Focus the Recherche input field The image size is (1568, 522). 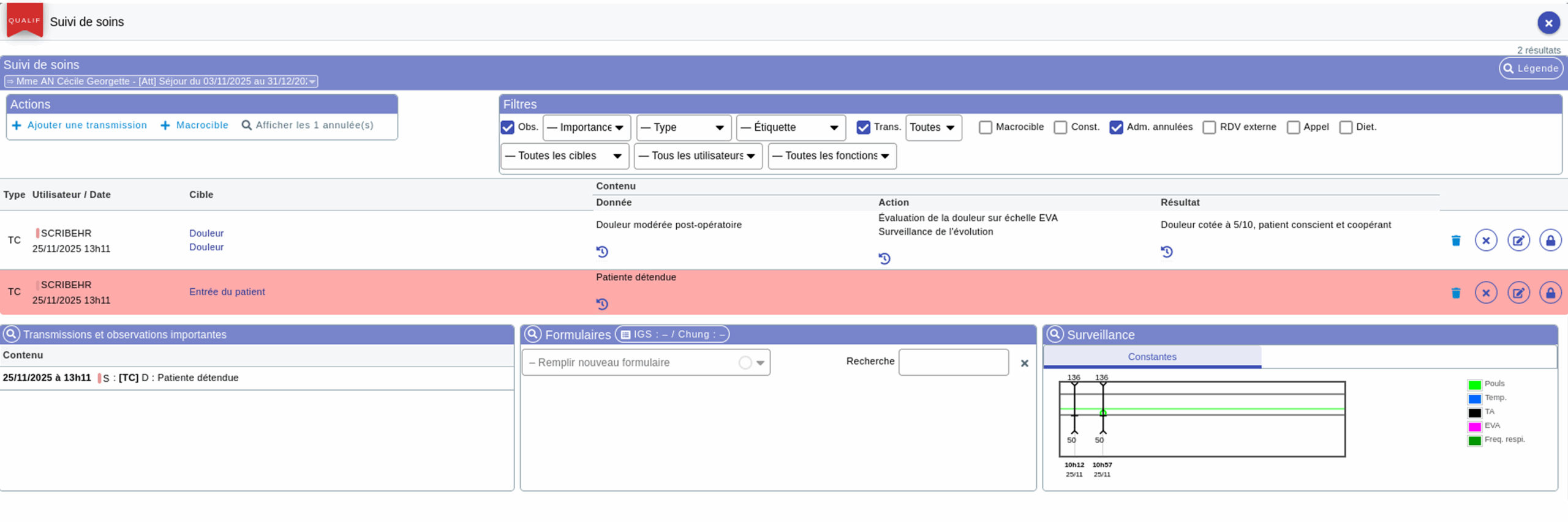click(x=953, y=362)
